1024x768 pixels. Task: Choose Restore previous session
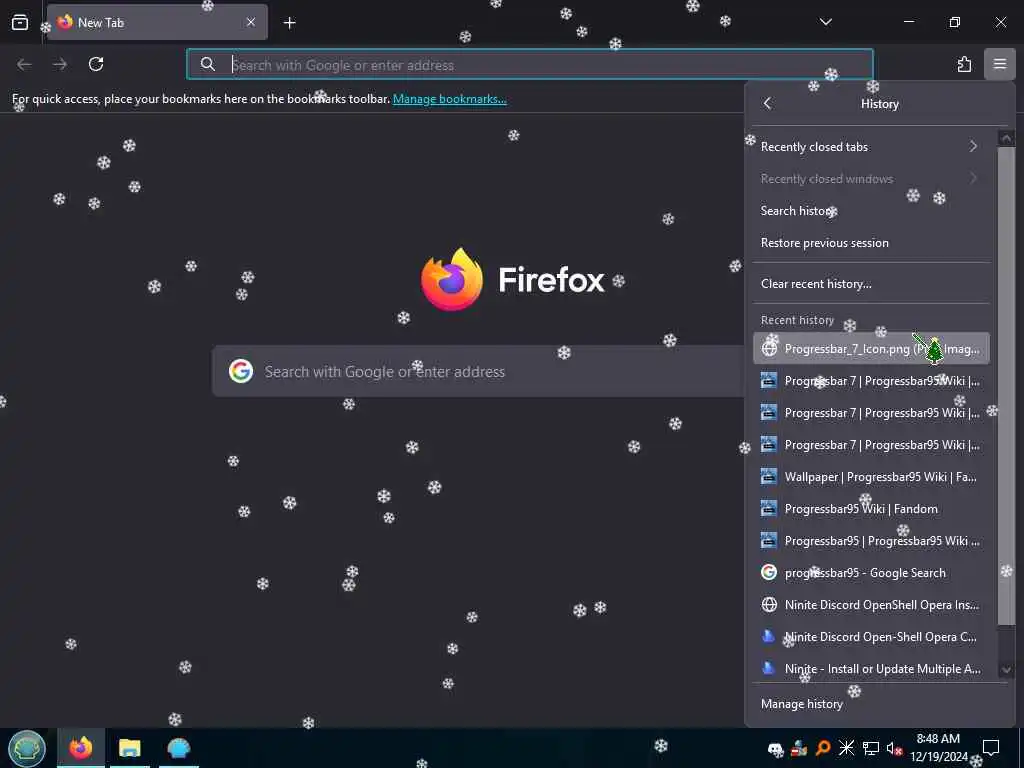[x=871, y=242]
